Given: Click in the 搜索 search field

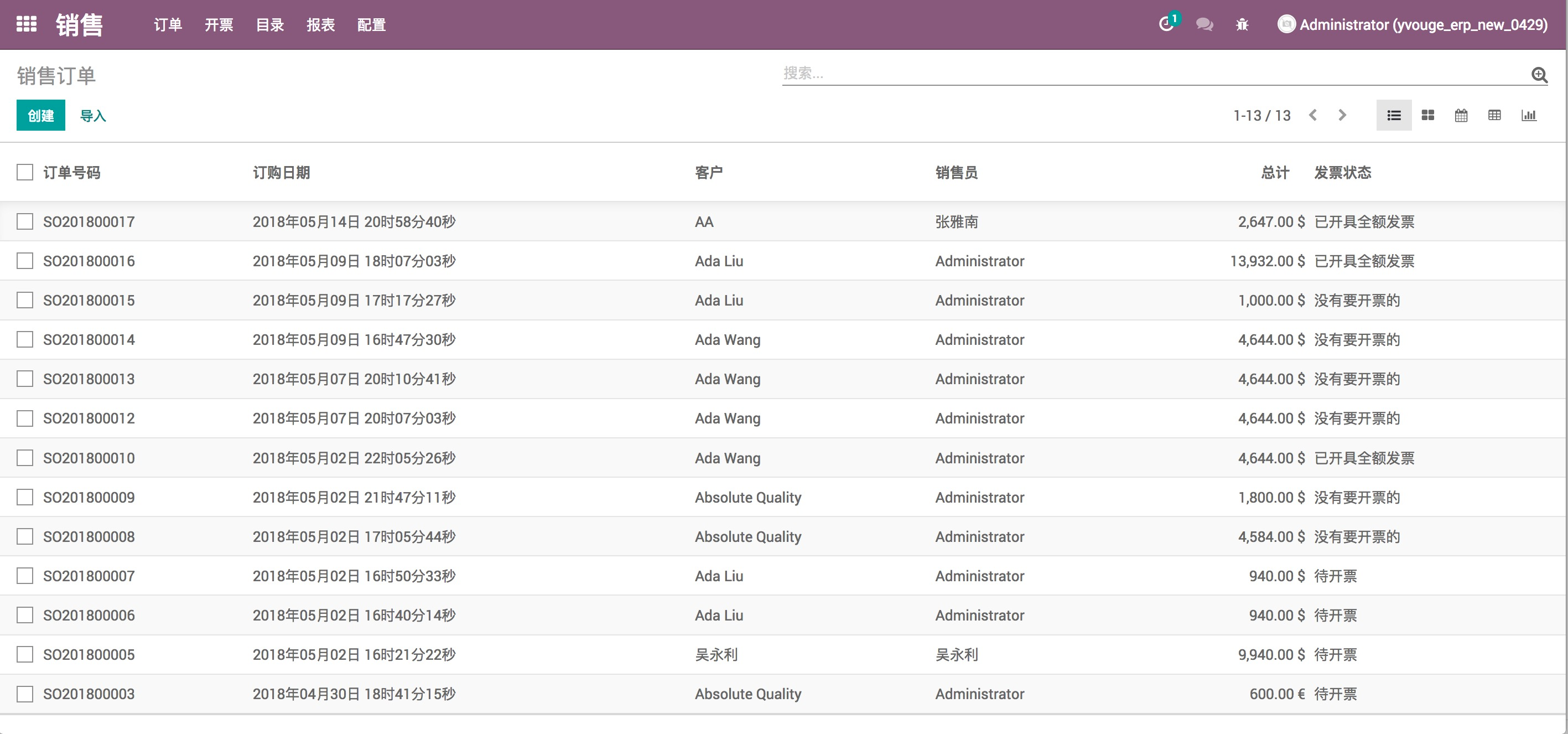Looking at the screenshot, I should point(1154,73).
